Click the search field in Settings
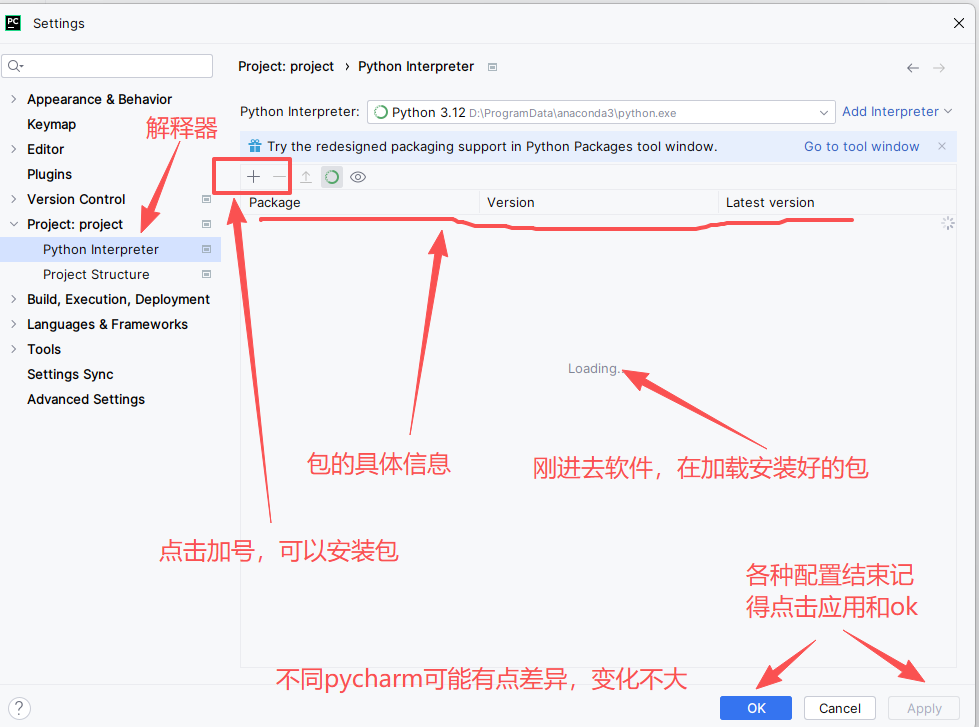 click(x=107, y=66)
